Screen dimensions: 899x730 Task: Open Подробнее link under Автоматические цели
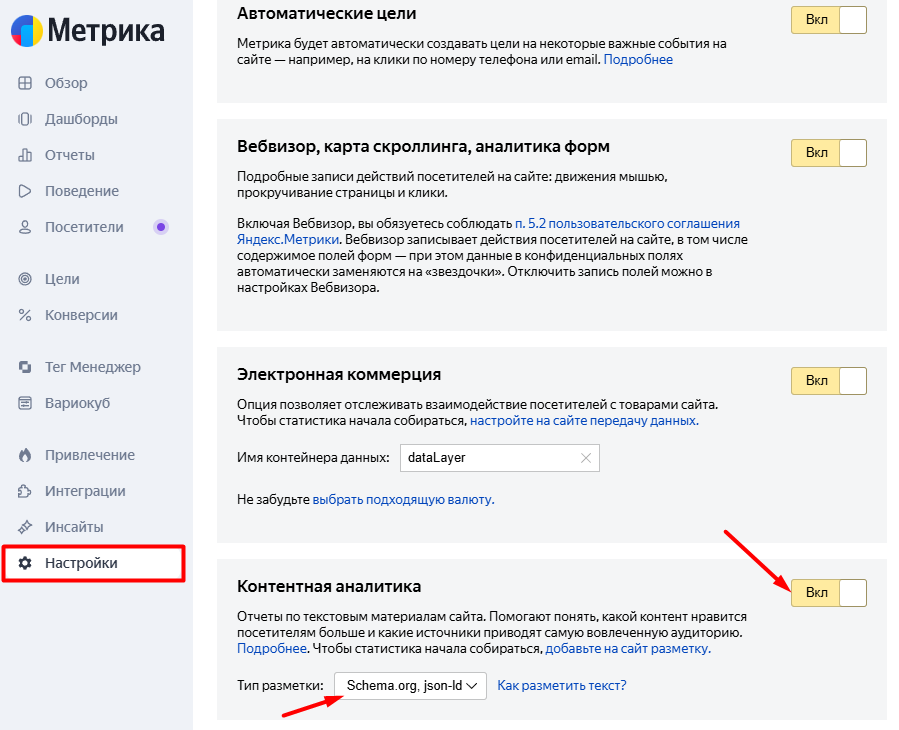point(638,60)
